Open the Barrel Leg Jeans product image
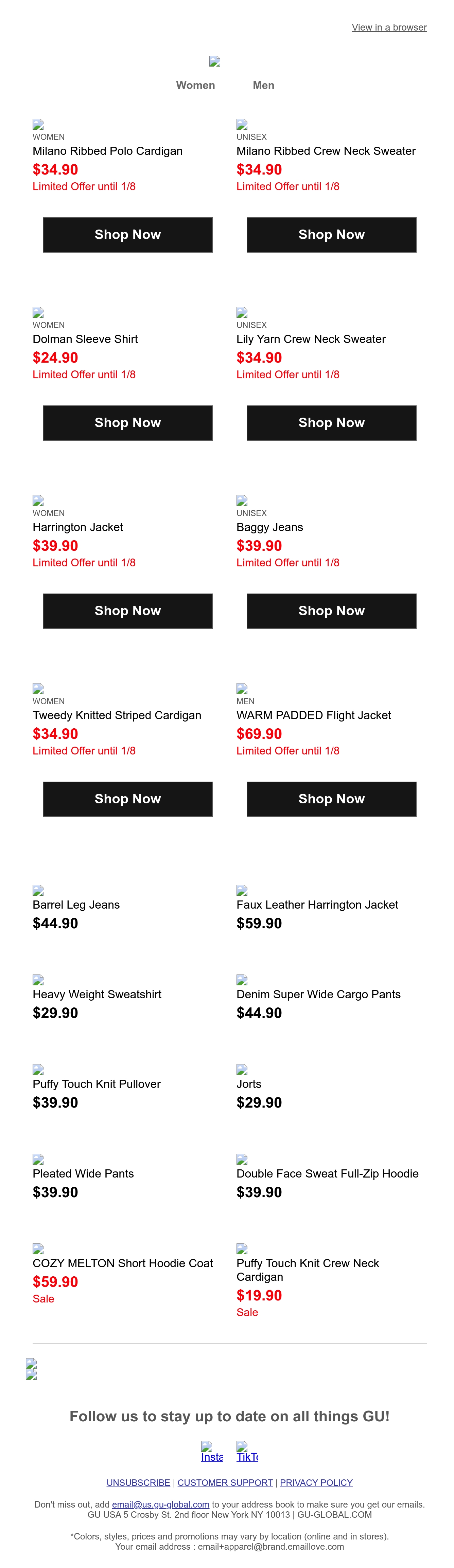 [38, 890]
